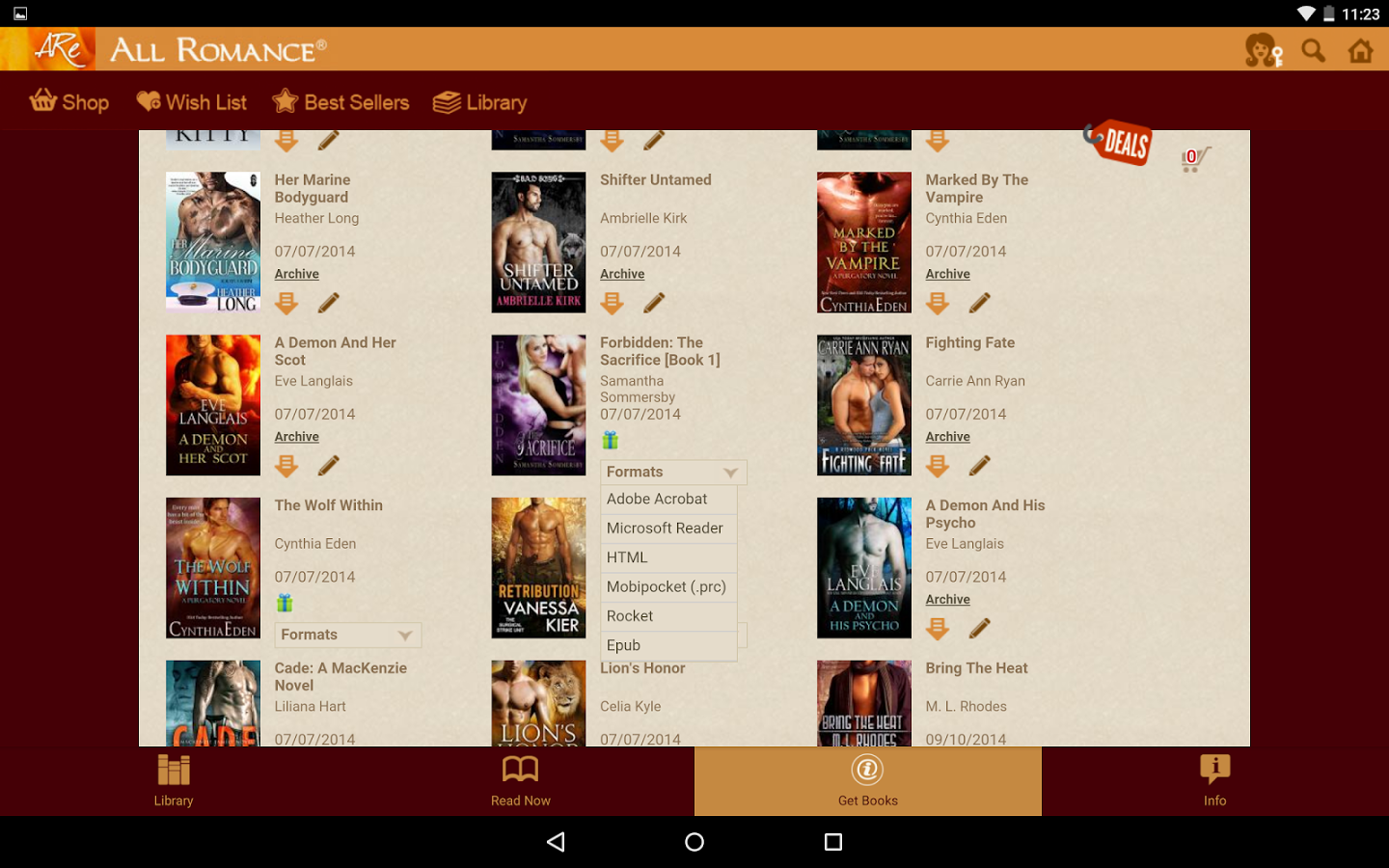Download Marked By The Vampire book
Image resolution: width=1389 pixels, height=868 pixels.
tap(938, 303)
